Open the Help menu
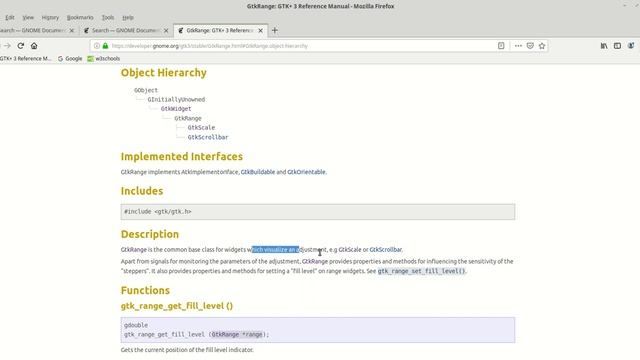 pyautogui.click(x=128, y=18)
